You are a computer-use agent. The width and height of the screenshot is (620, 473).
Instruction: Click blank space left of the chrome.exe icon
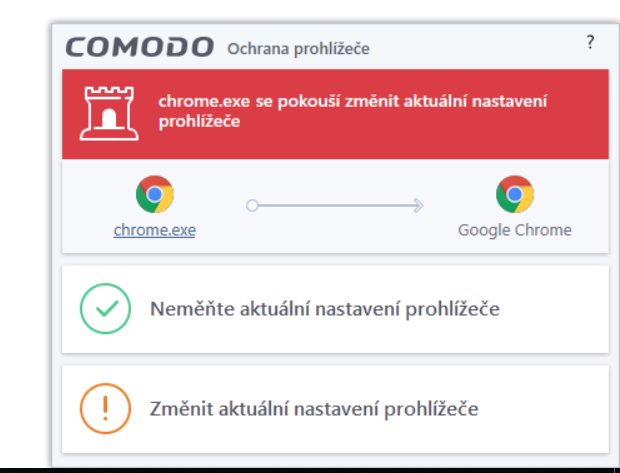(x=90, y=205)
